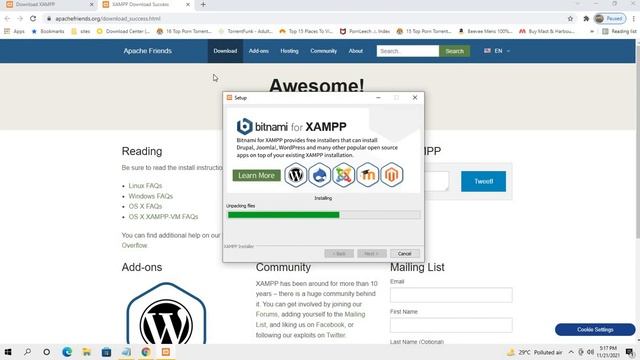
Task: Switch to Chrome from taskbar
Action: (146, 352)
